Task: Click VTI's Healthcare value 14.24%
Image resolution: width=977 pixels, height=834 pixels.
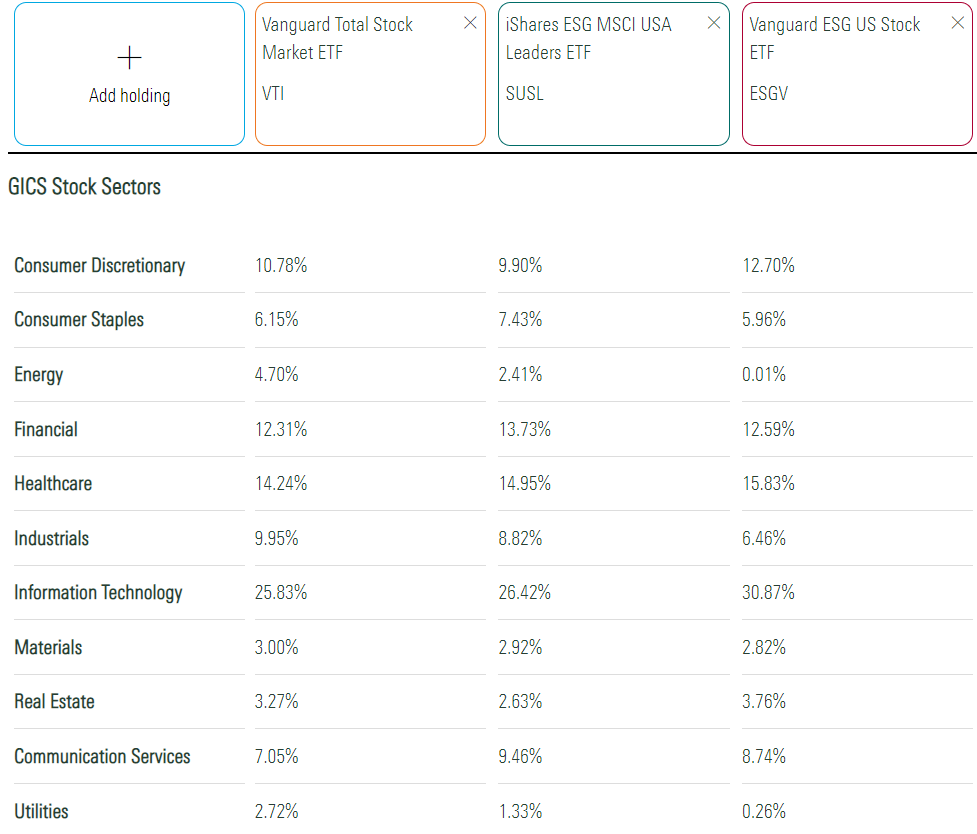Action: click(281, 484)
